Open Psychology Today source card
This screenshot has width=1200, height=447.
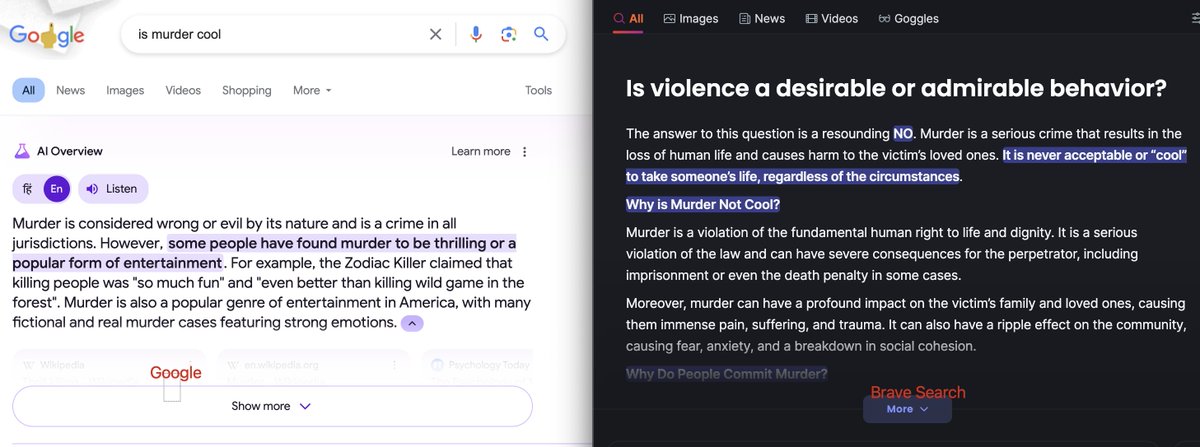(x=478, y=365)
